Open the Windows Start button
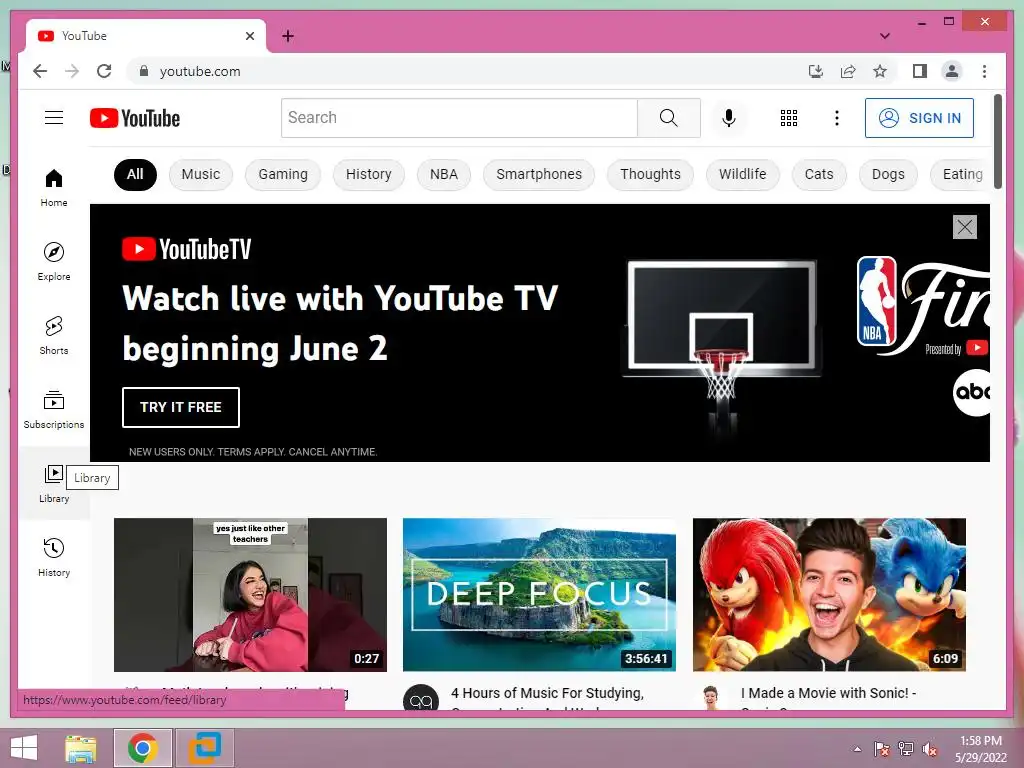The image size is (1024, 768). (24, 748)
